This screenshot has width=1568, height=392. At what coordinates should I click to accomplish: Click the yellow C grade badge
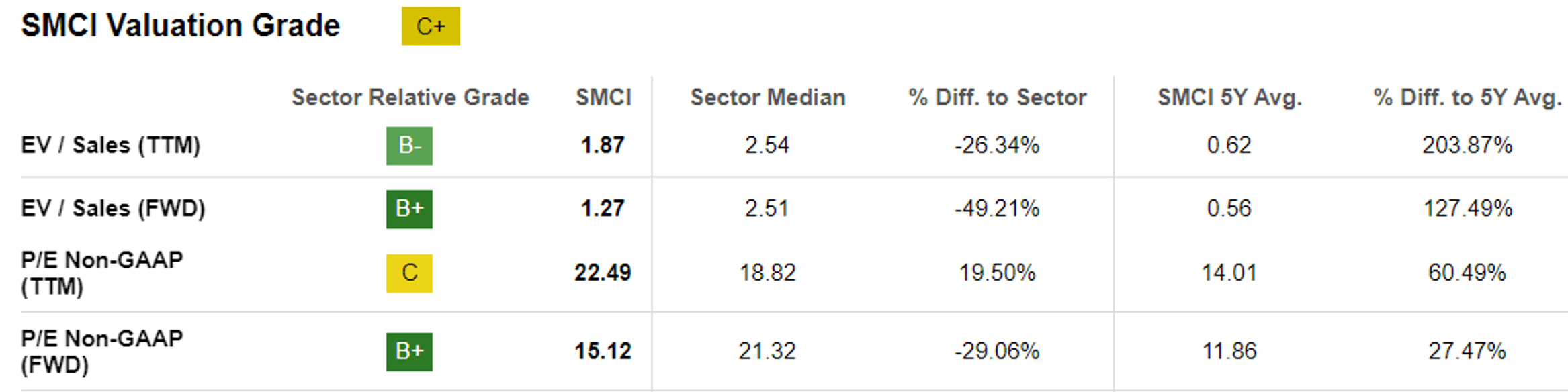(x=409, y=273)
